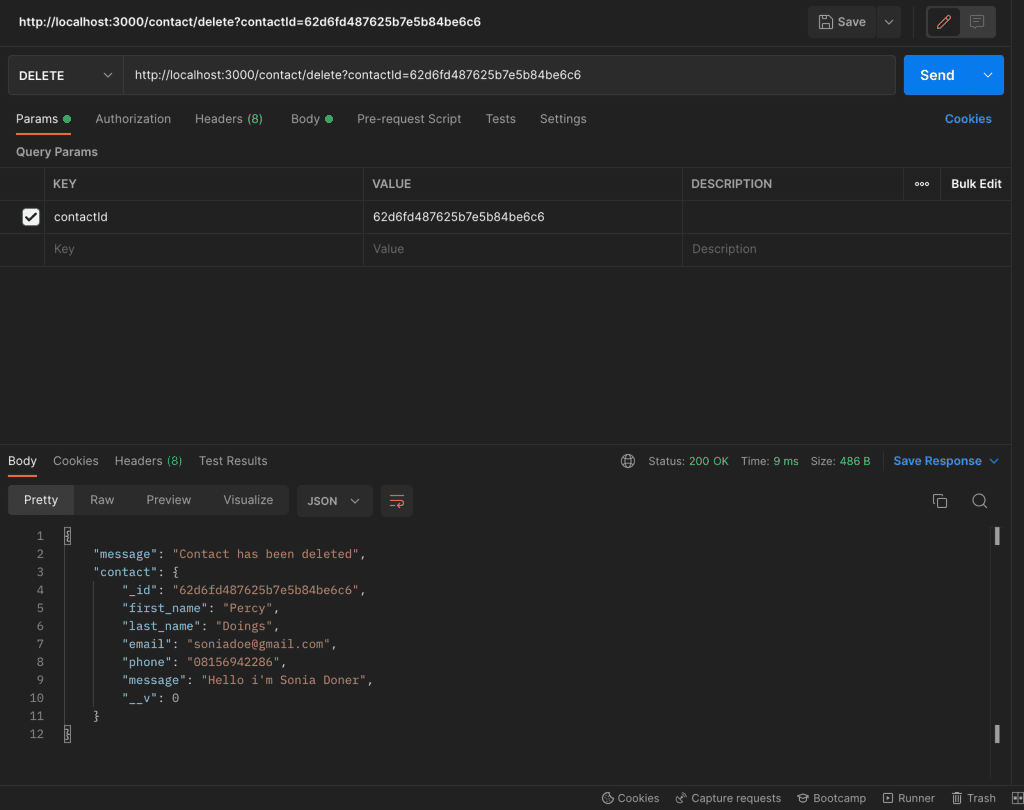Viewport: 1024px width, 810px height.
Task: Click the Cookies link near Send
Action: pyautogui.click(x=968, y=119)
